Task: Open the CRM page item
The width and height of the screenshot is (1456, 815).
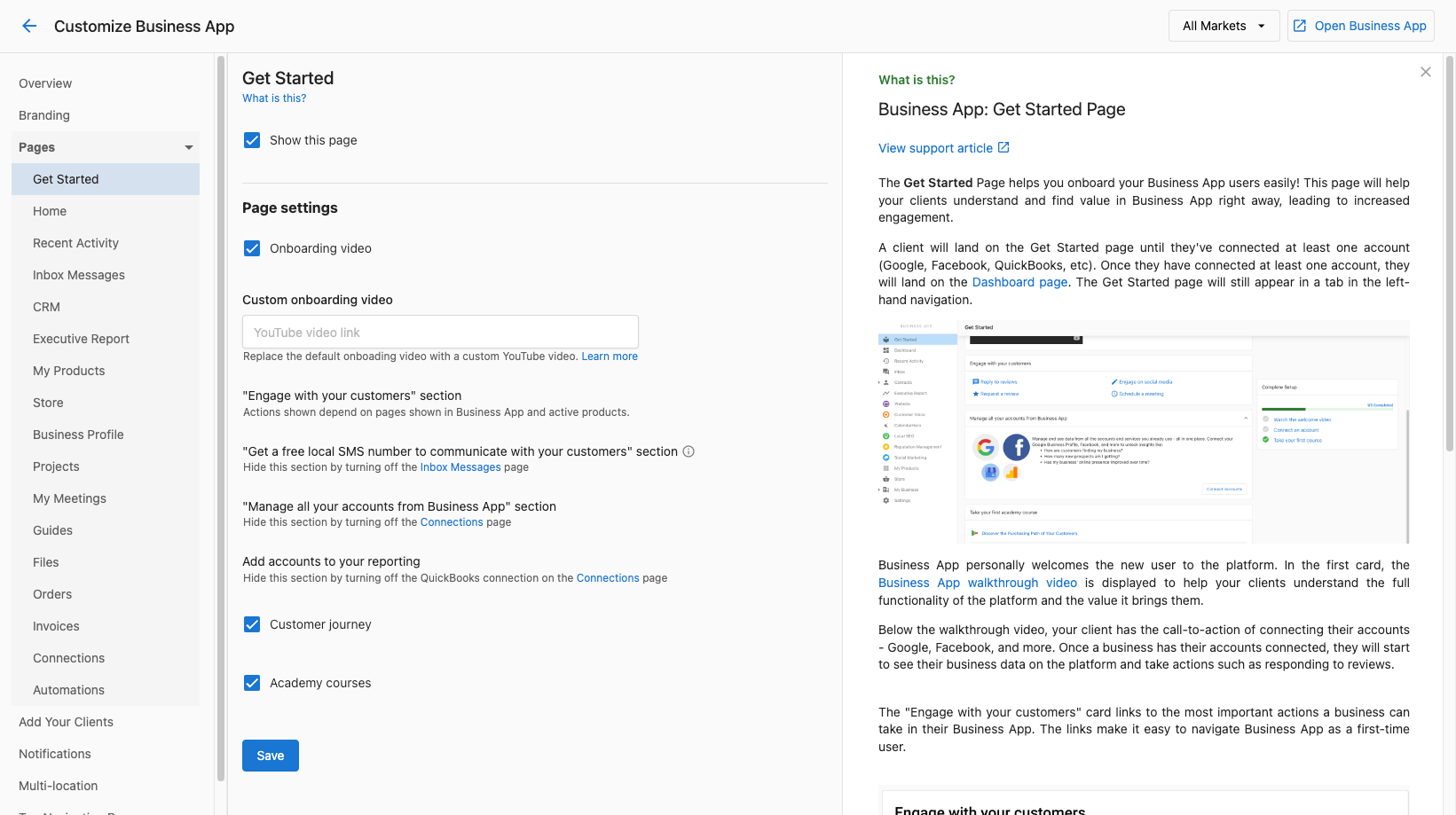Action: point(106,307)
